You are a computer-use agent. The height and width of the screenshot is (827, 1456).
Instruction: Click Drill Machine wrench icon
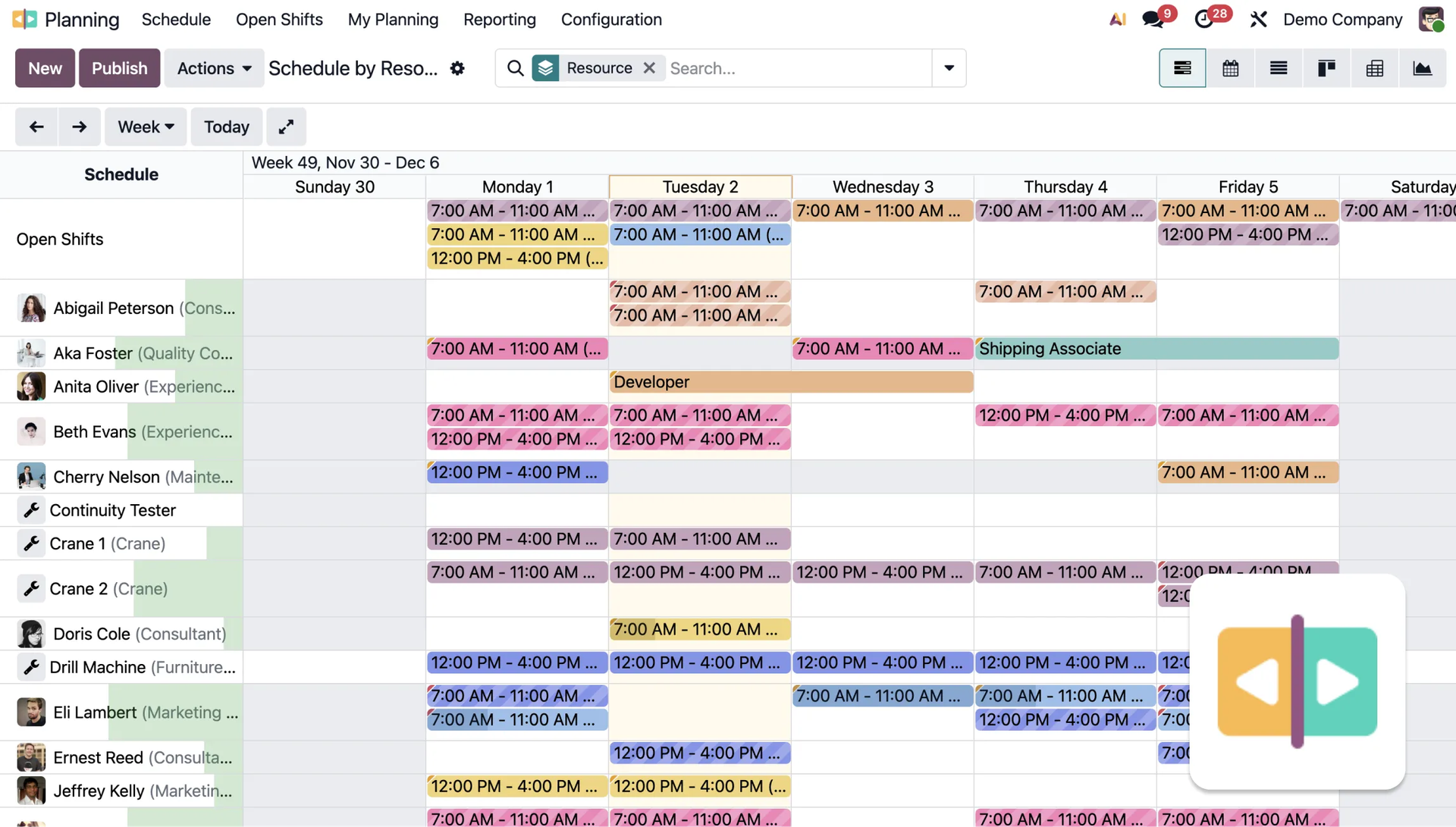(x=31, y=667)
